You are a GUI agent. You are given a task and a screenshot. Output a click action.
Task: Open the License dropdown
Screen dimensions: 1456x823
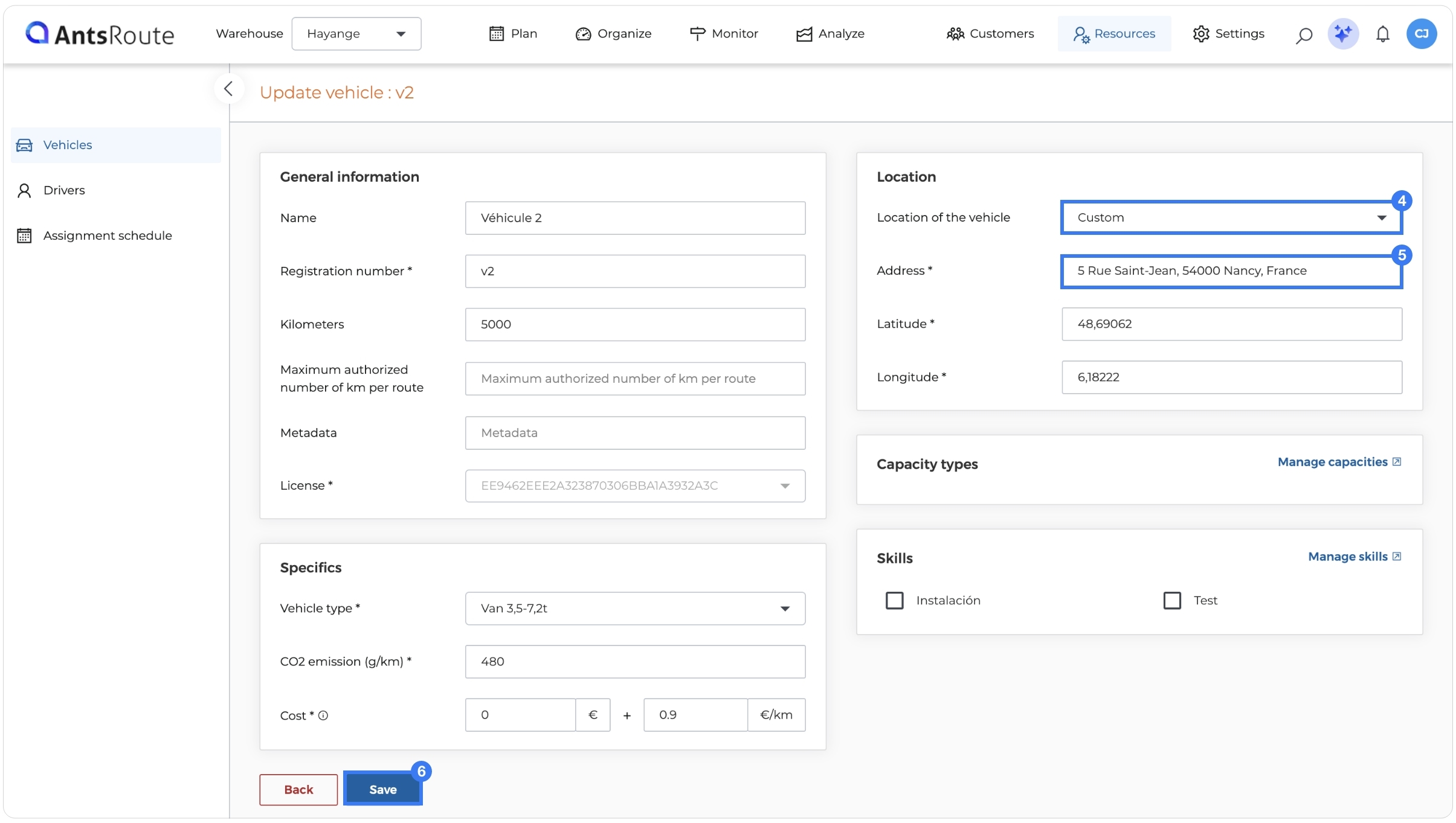(635, 485)
